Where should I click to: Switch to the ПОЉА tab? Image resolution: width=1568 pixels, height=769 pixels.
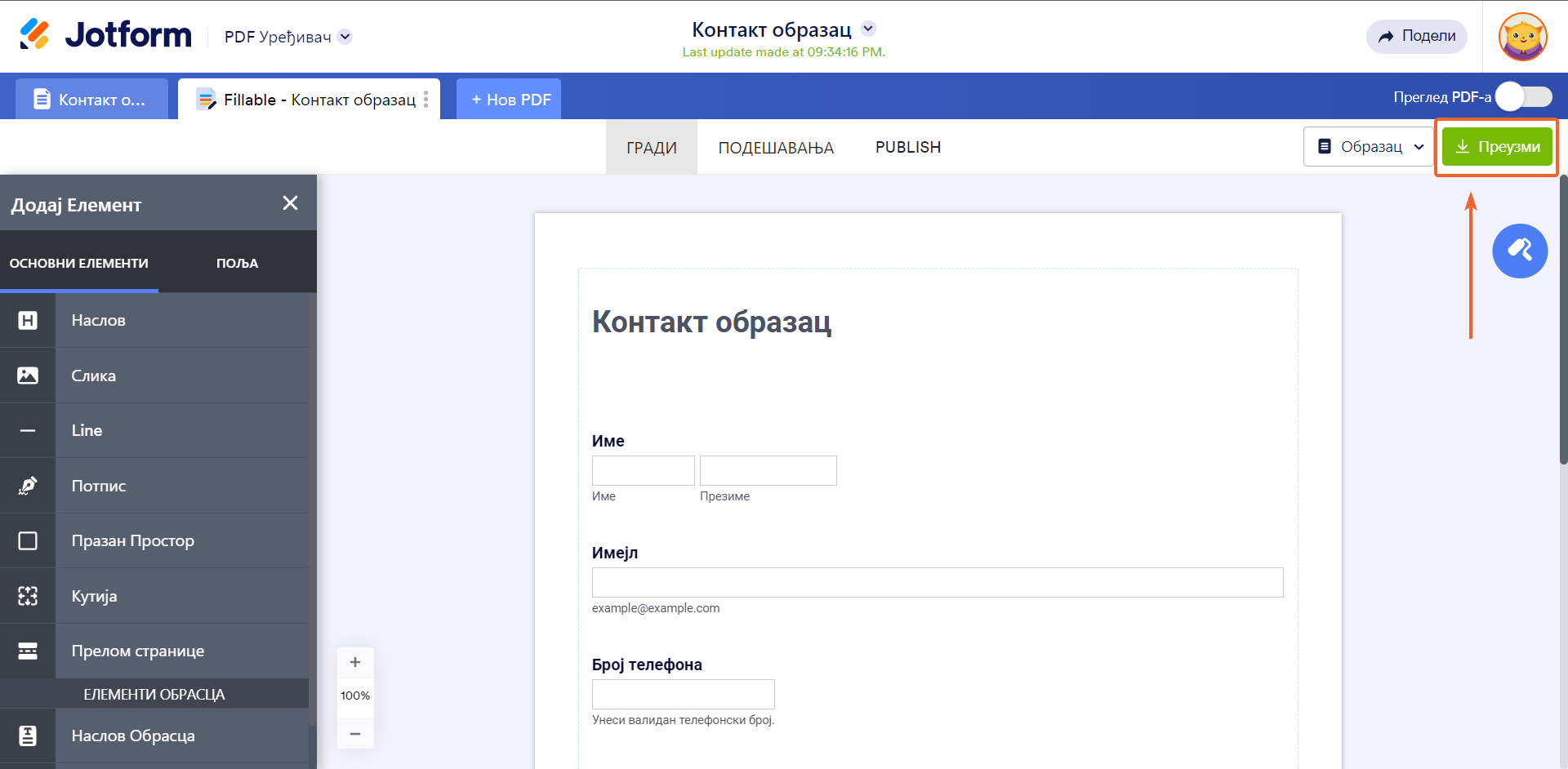[237, 264]
